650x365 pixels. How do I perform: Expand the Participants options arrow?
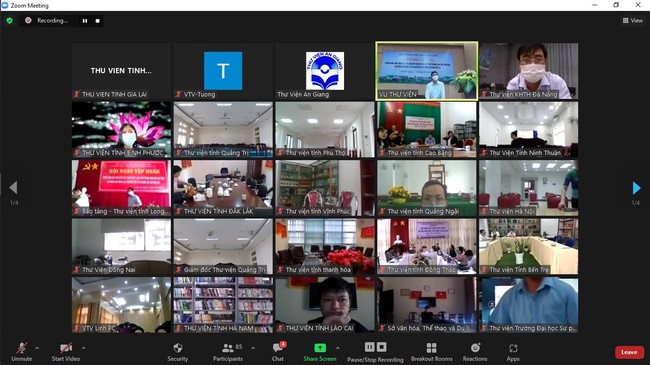253,348
